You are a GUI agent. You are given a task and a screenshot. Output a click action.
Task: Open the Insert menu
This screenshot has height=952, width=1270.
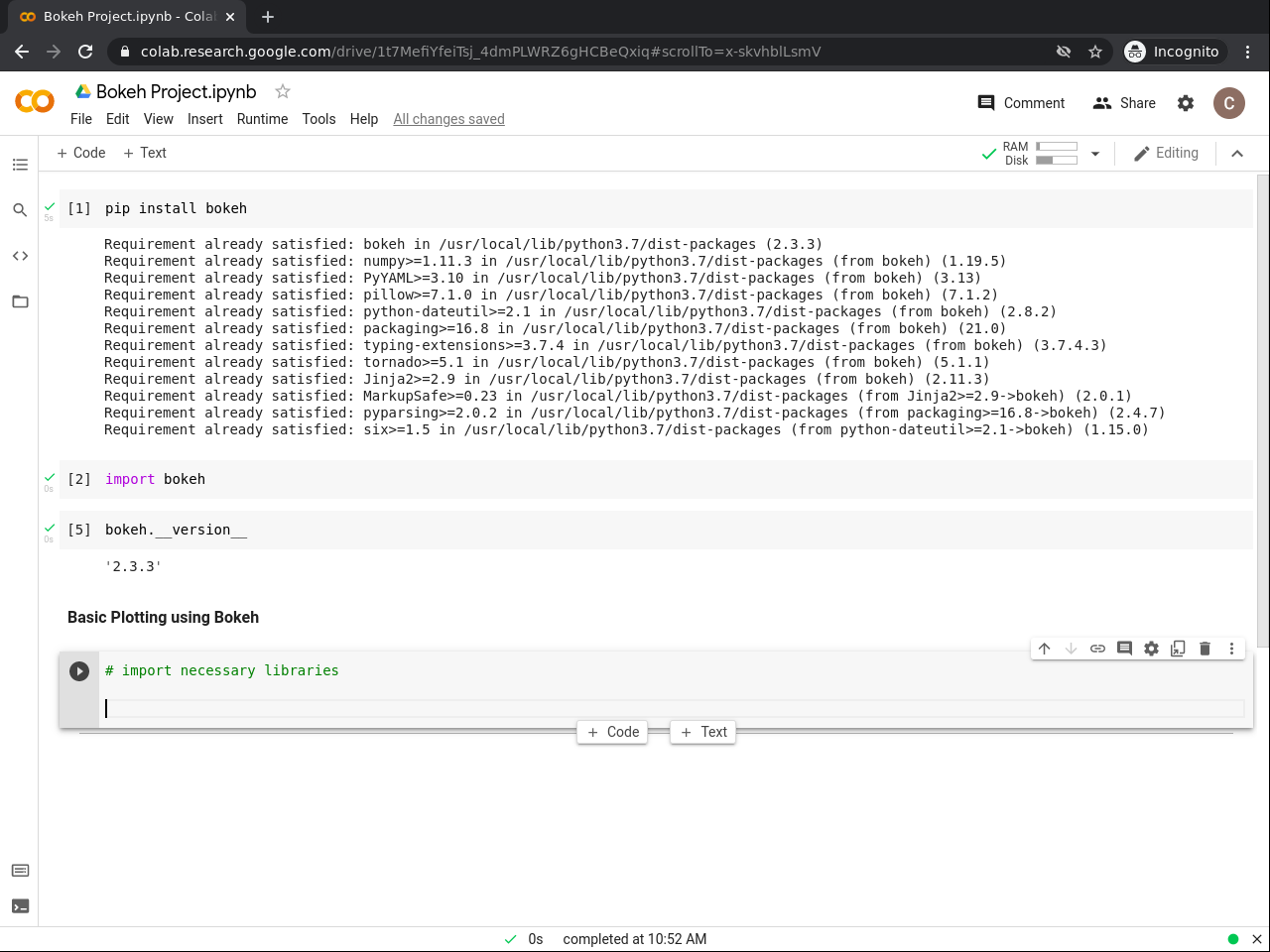tap(205, 119)
